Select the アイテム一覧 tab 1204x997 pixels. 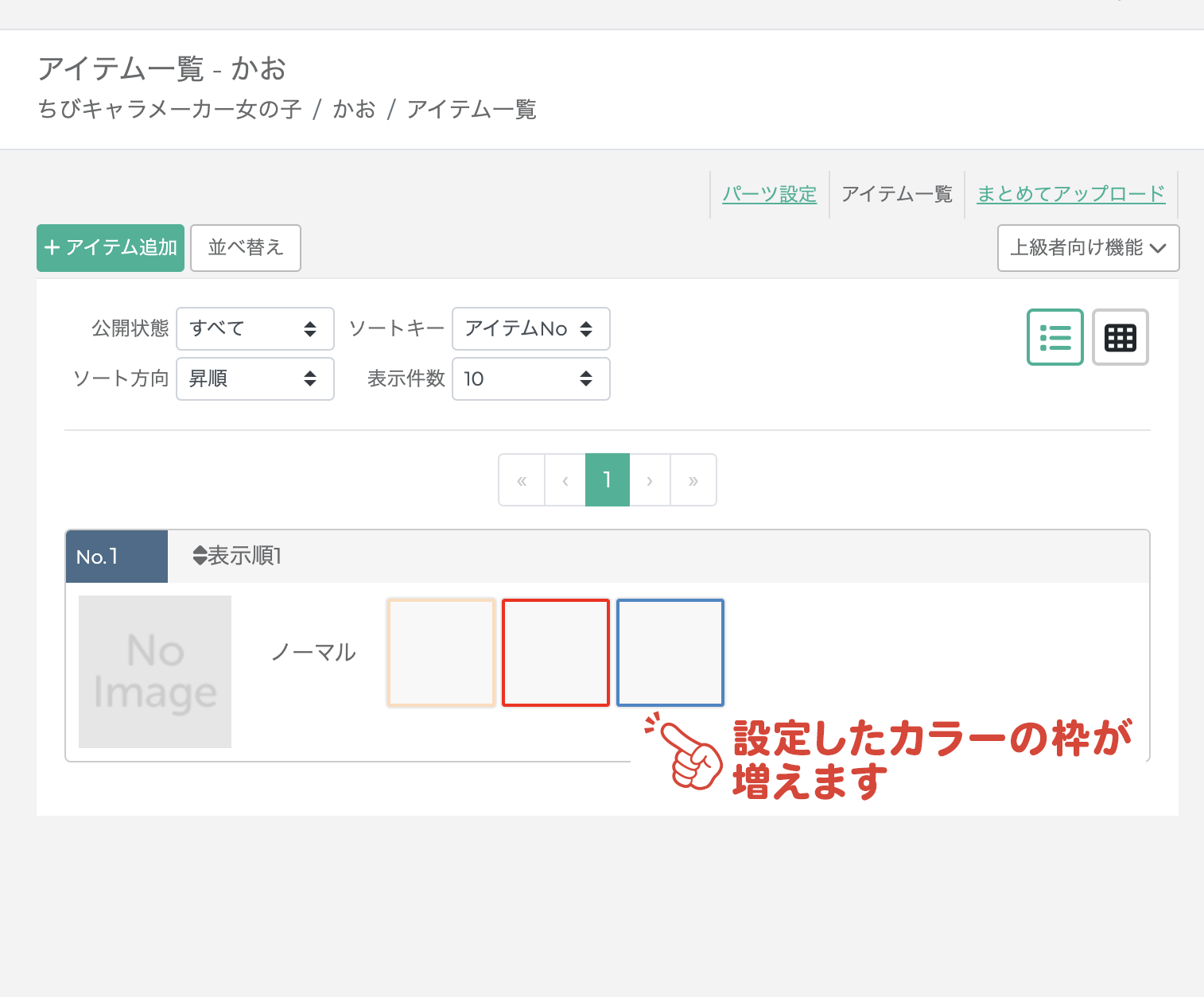click(896, 194)
